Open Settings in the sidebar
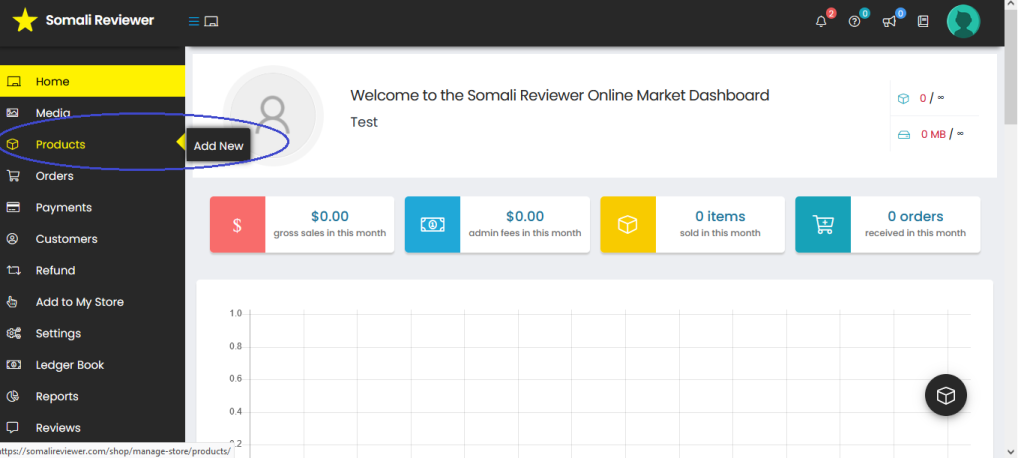The image size is (1024, 458). coord(92,333)
